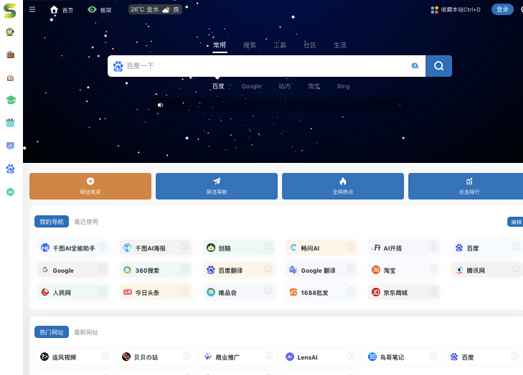Image resolution: width=523 pixels, height=375 pixels.
Task: Open the graduation cap sidebar icon
Action: pos(11,100)
